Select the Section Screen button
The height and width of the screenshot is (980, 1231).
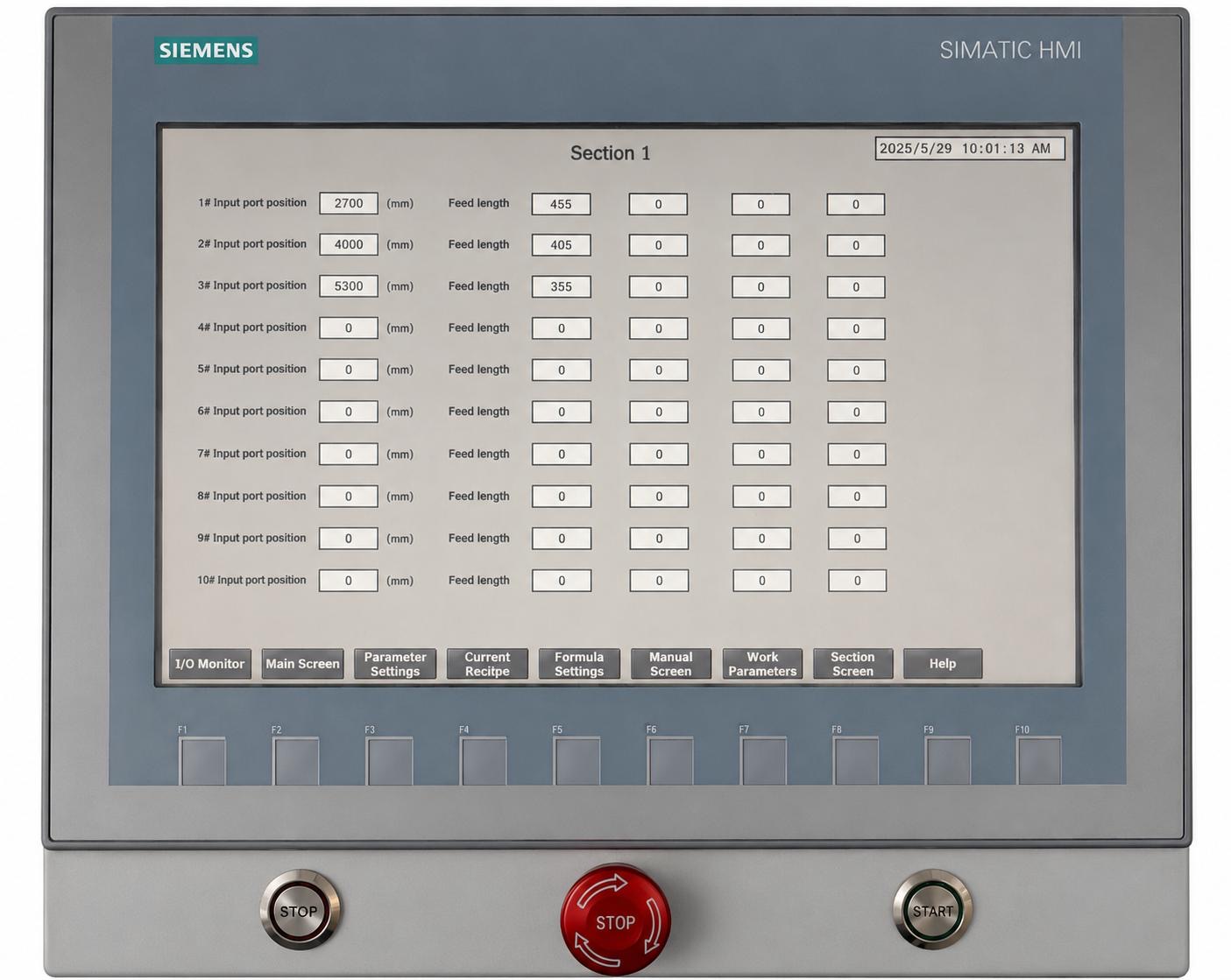point(853,664)
